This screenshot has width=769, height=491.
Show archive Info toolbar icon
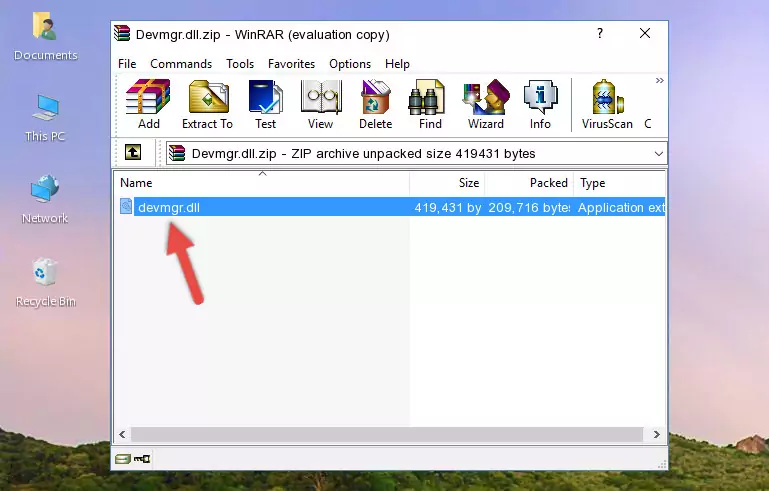click(x=540, y=104)
